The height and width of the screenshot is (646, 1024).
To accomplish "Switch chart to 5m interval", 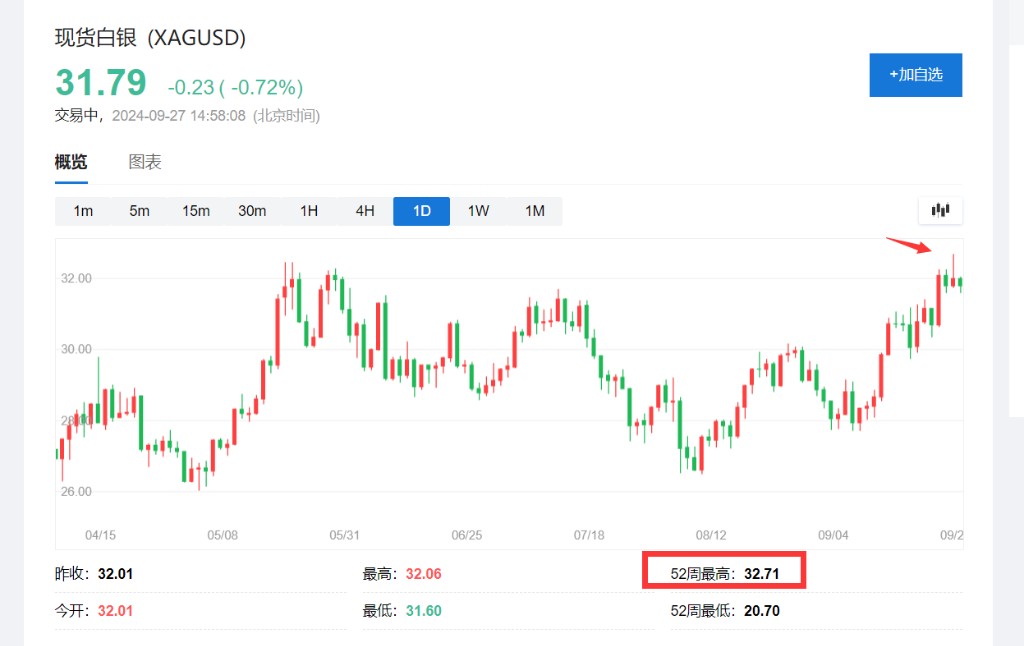I will [139, 211].
